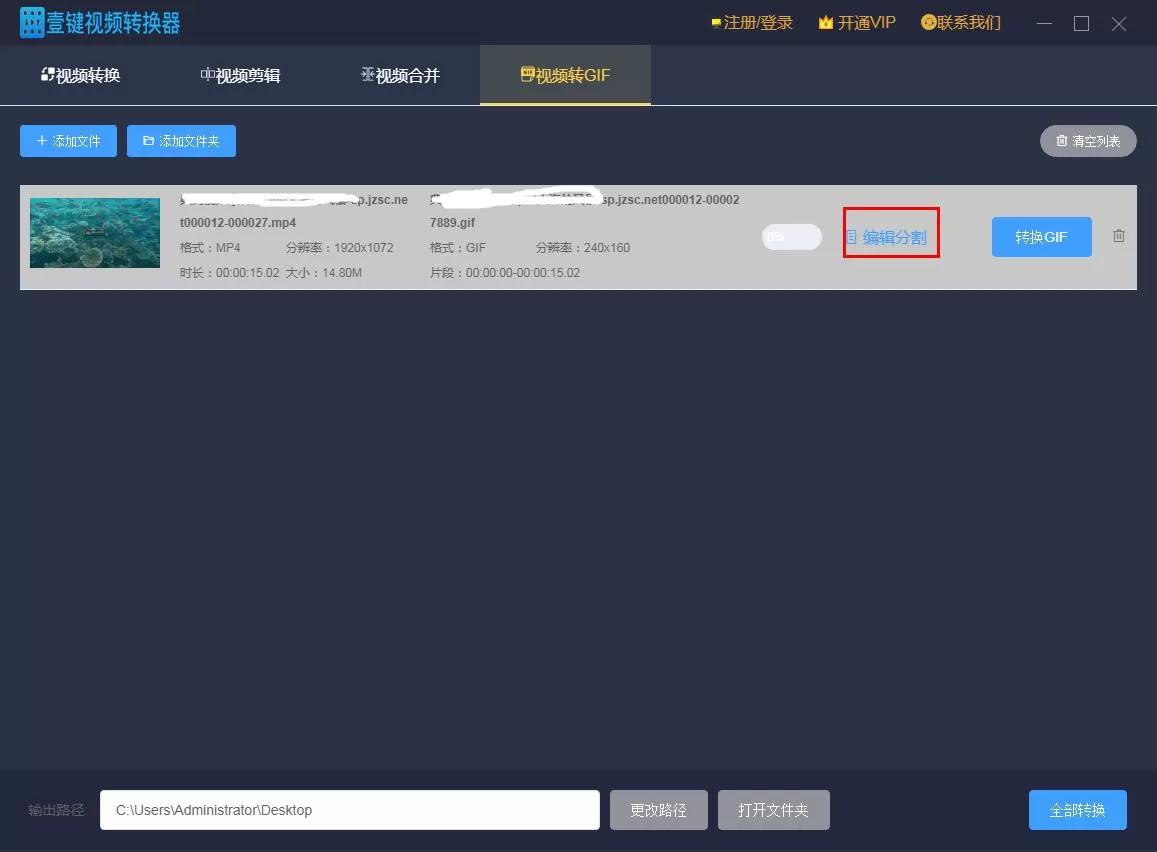Open the output folder with 打开文件夹
The image size is (1157, 852).
(x=773, y=810)
